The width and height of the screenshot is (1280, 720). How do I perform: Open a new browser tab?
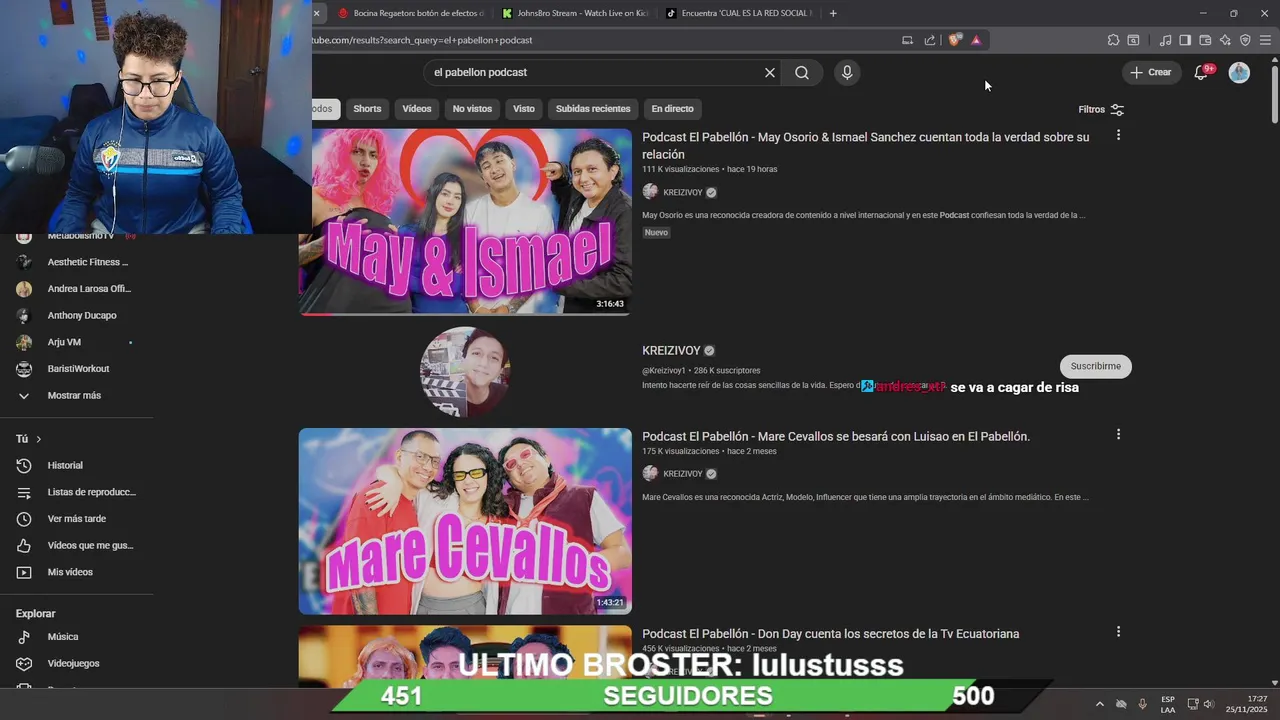pyautogui.click(x=833, y=13)
